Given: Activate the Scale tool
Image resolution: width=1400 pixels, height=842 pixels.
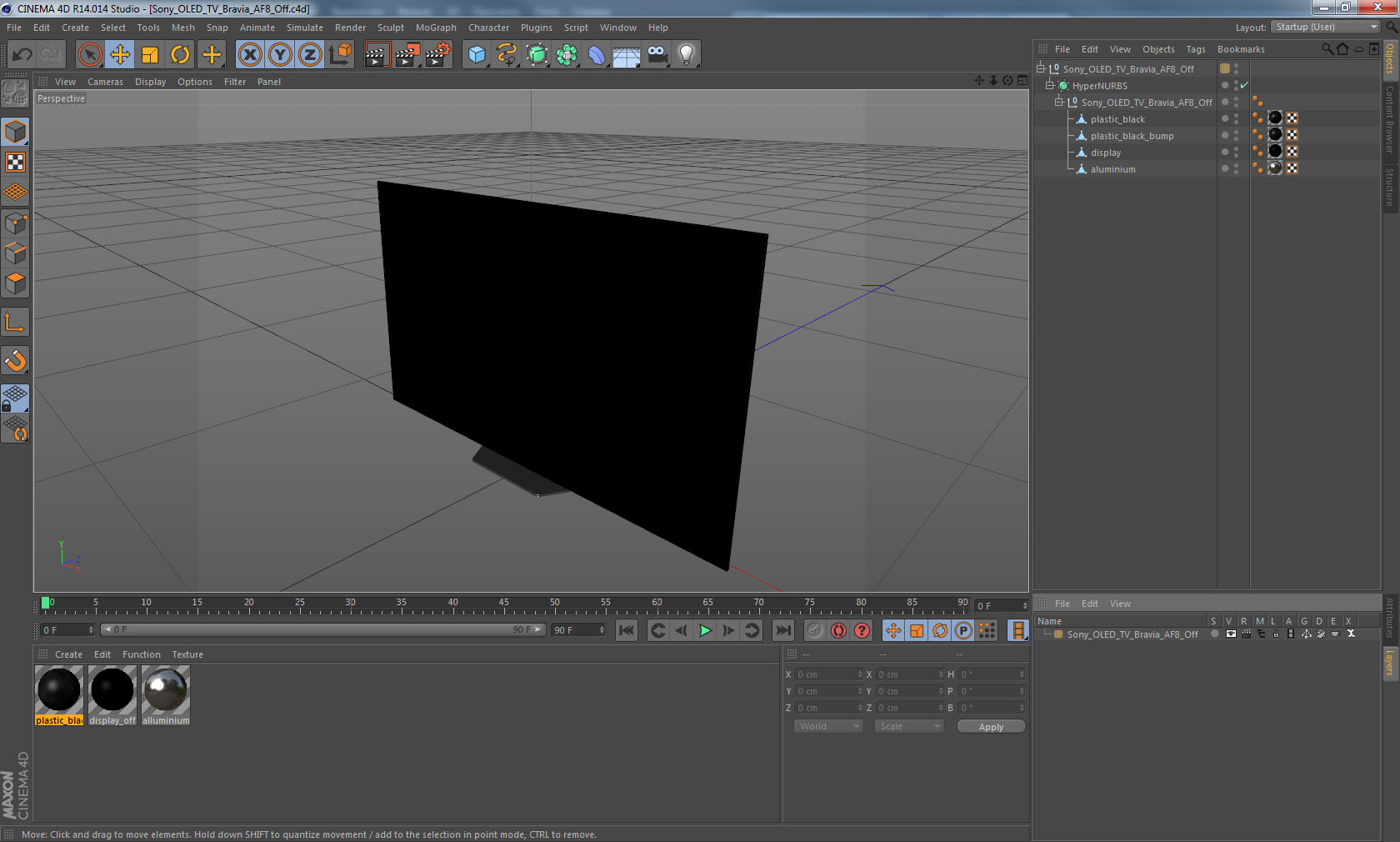Looking at the screenshot, I should 150,55.
